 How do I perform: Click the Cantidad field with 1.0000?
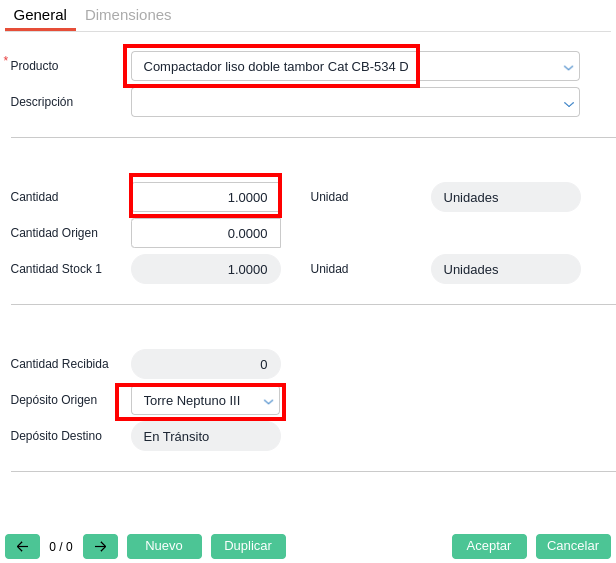coord(206,197)
